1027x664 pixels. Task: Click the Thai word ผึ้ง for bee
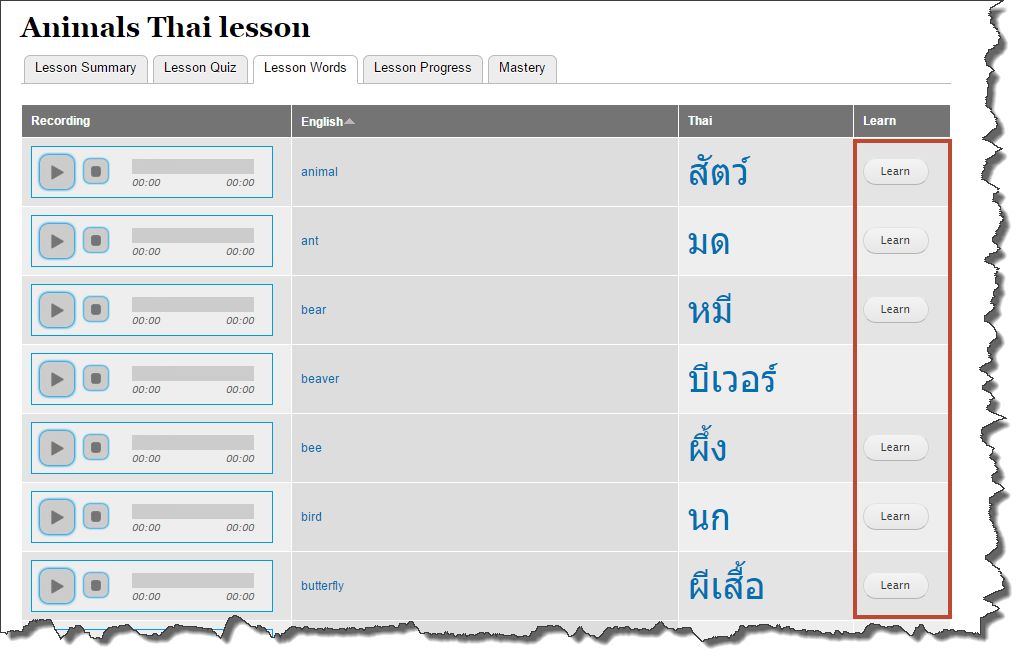pos(707,446)
